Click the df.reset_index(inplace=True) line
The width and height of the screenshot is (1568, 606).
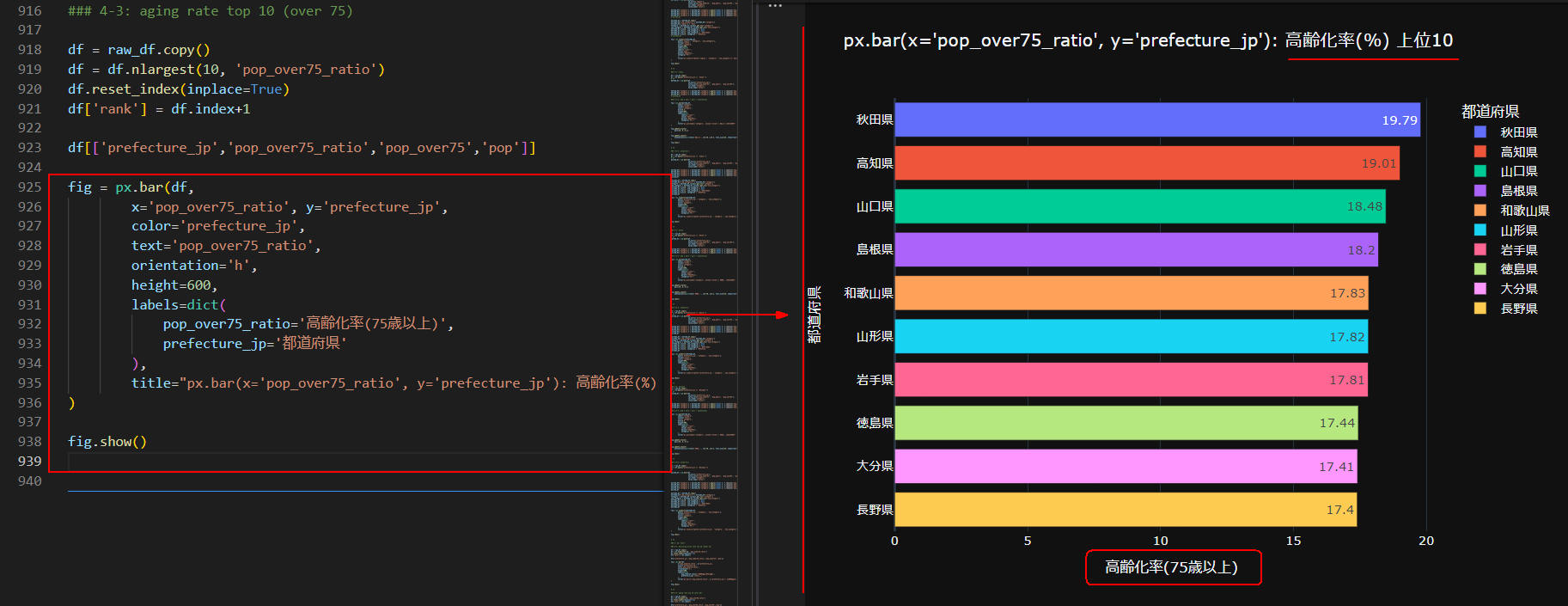pyautogui.click(x=179, y=89)
